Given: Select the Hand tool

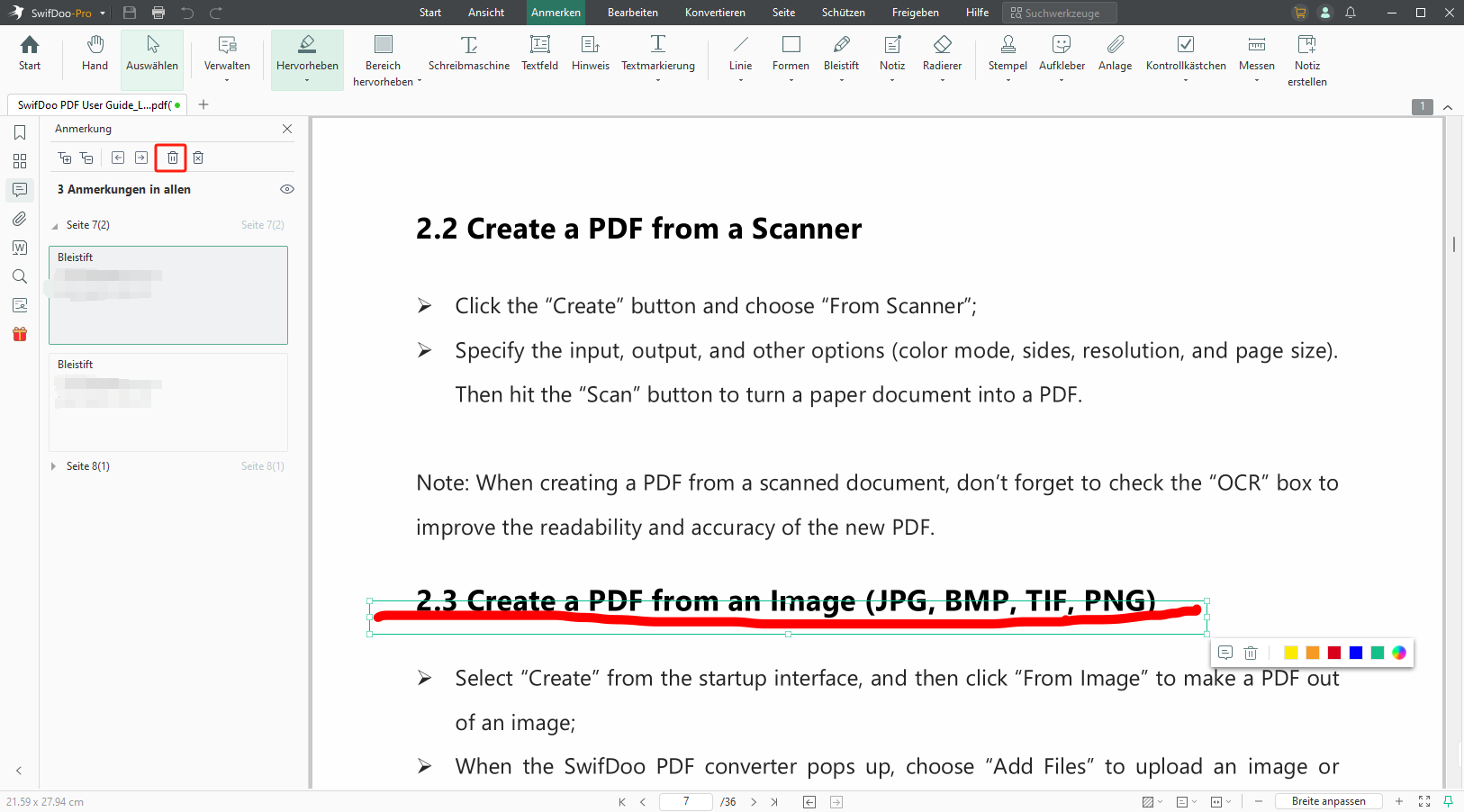Looking at the screenshot, I should point(95,54).
